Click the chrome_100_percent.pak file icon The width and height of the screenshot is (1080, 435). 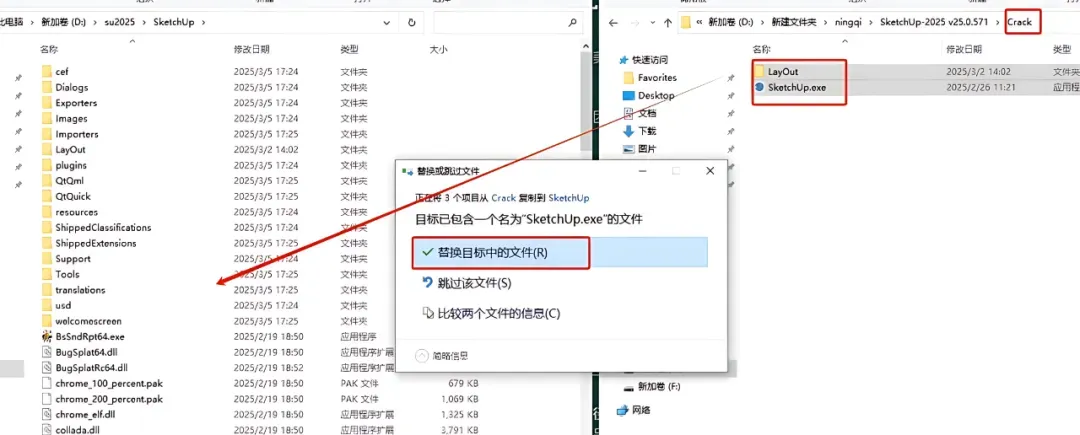coord(47,383)
